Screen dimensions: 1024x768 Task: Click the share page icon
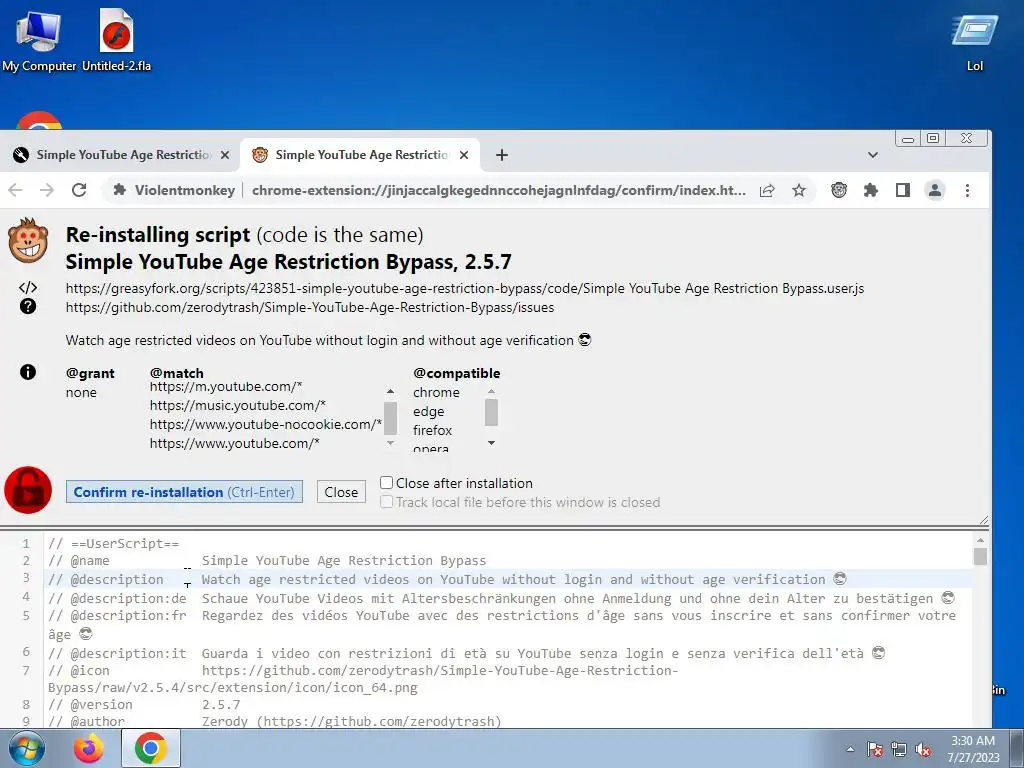point(767,190)
